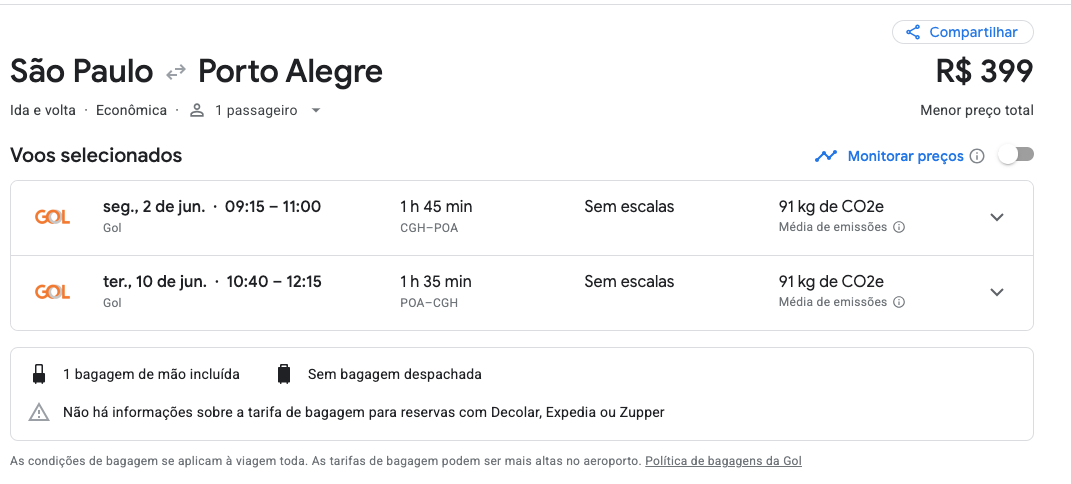The height and width of the screenshot is (484, 1071).
Task: Click the checked baggage suitcase icon
Action: (284, 374)
